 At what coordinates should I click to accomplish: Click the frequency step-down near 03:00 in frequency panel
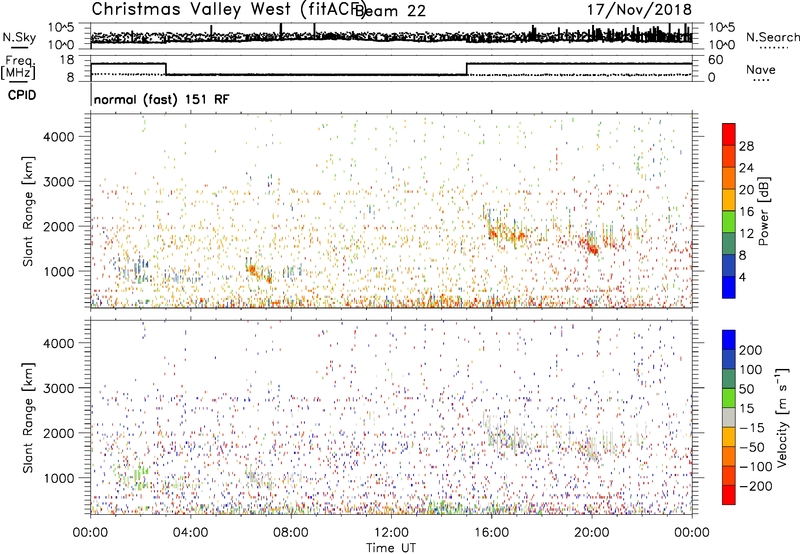[166, 69]
